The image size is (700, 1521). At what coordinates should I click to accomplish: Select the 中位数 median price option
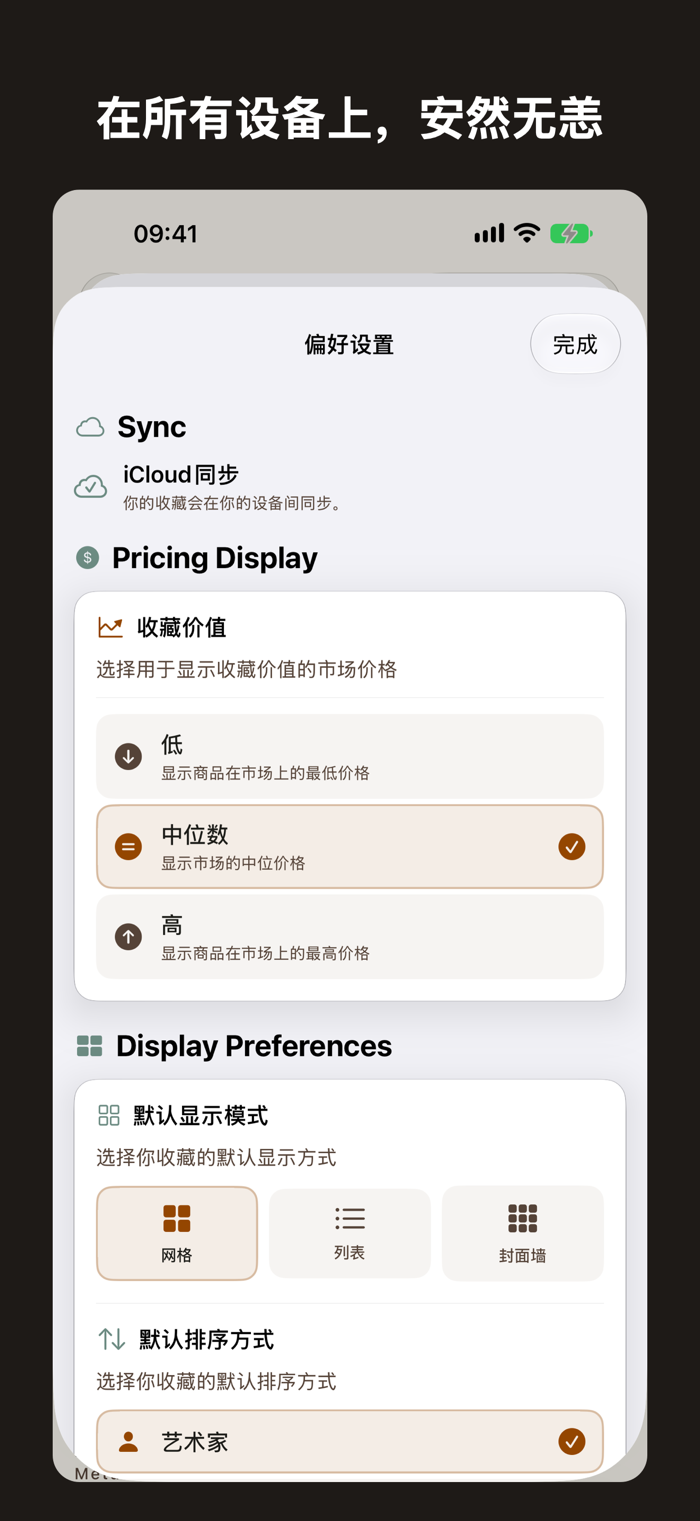click(350, 847)
